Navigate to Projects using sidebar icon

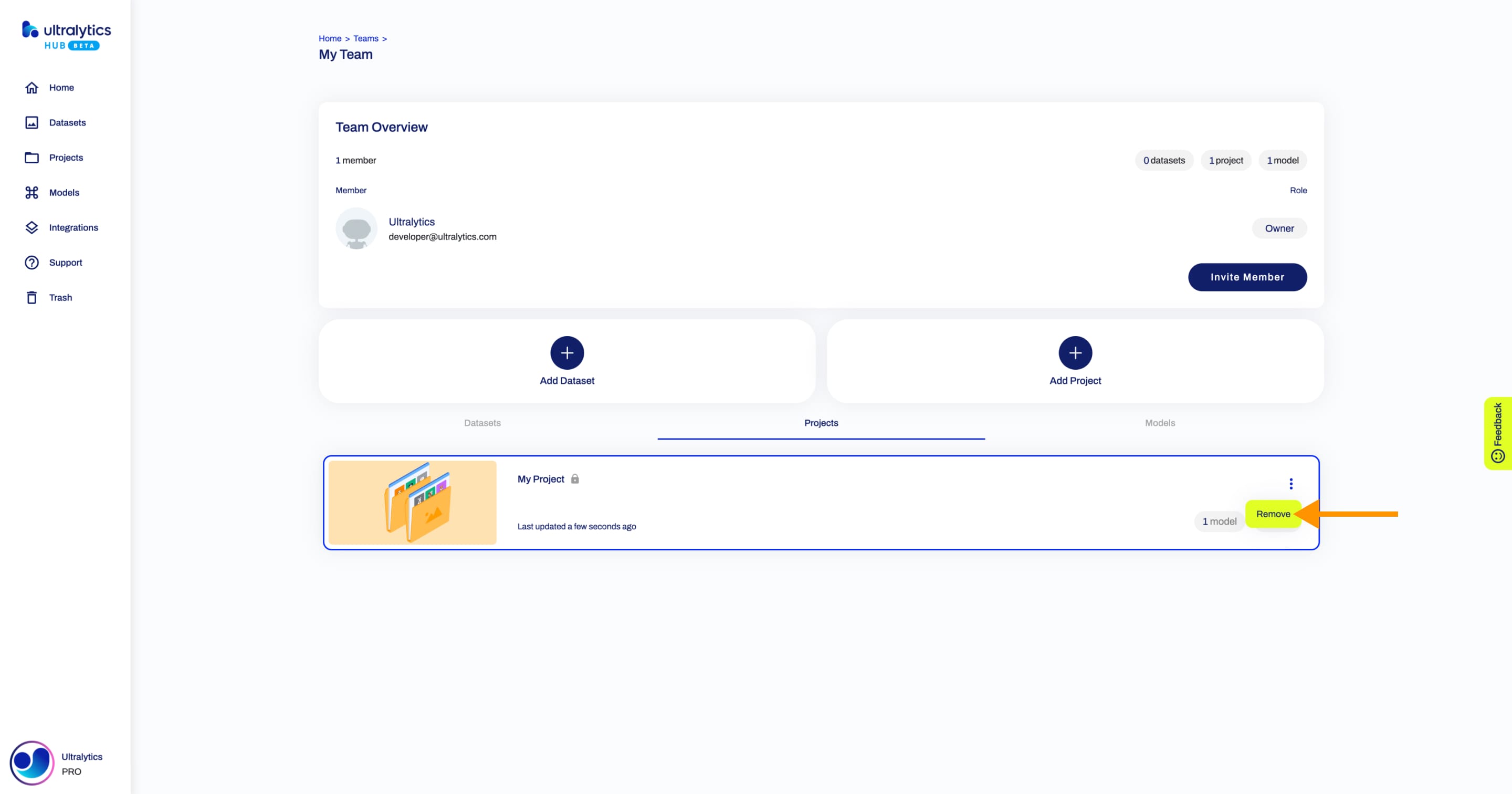(32, 157)
